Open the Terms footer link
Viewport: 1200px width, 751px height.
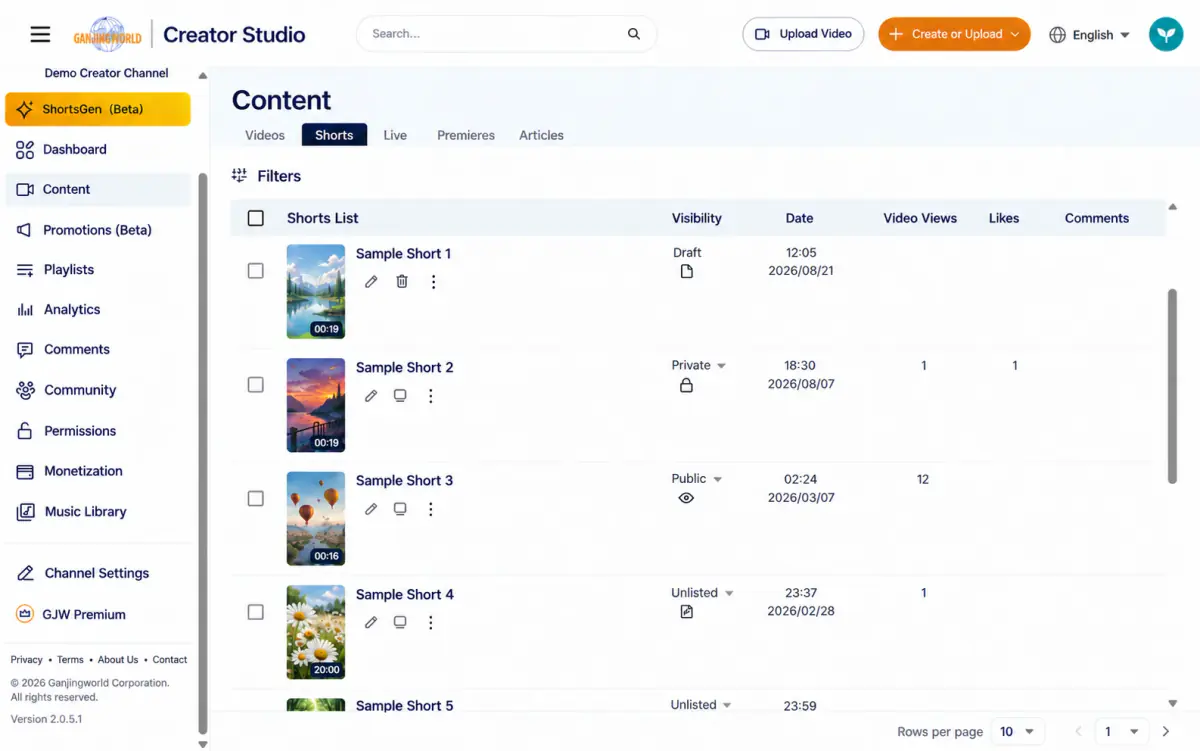(x=70, y=660)
